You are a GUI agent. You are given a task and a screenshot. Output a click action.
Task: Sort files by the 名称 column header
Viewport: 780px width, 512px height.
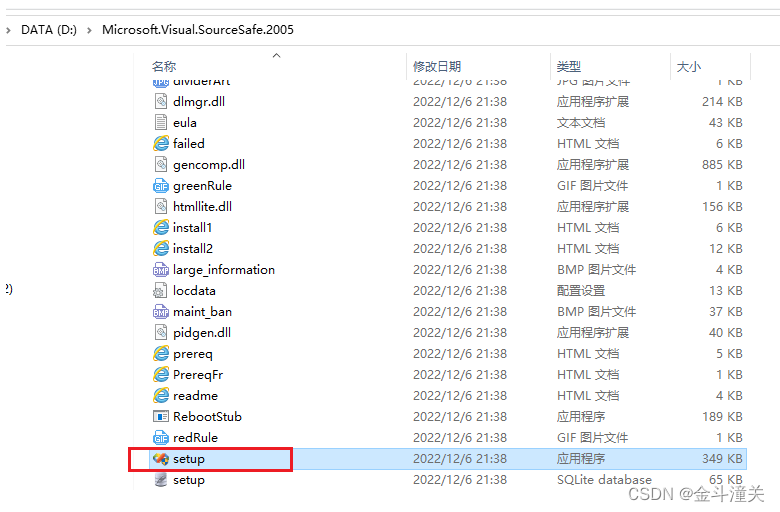pyautogui.click(x=164, y=66)
